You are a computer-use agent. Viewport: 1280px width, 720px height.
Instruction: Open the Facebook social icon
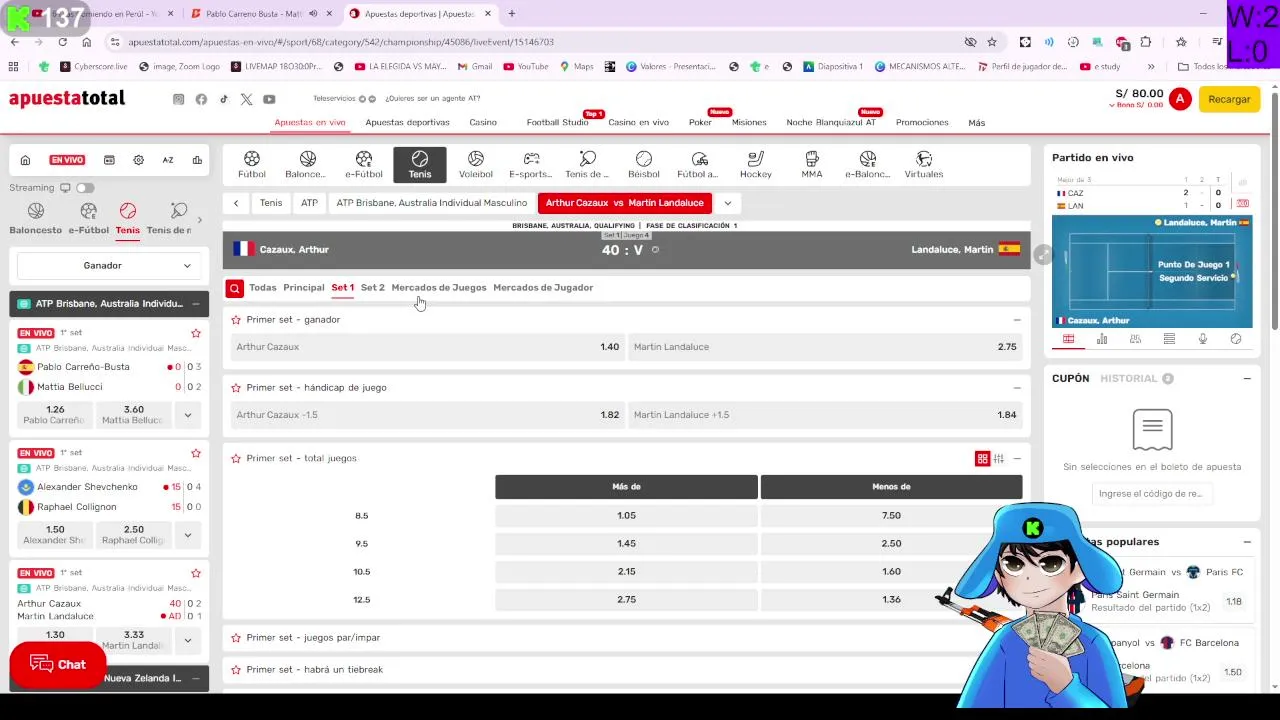[201, 99]
